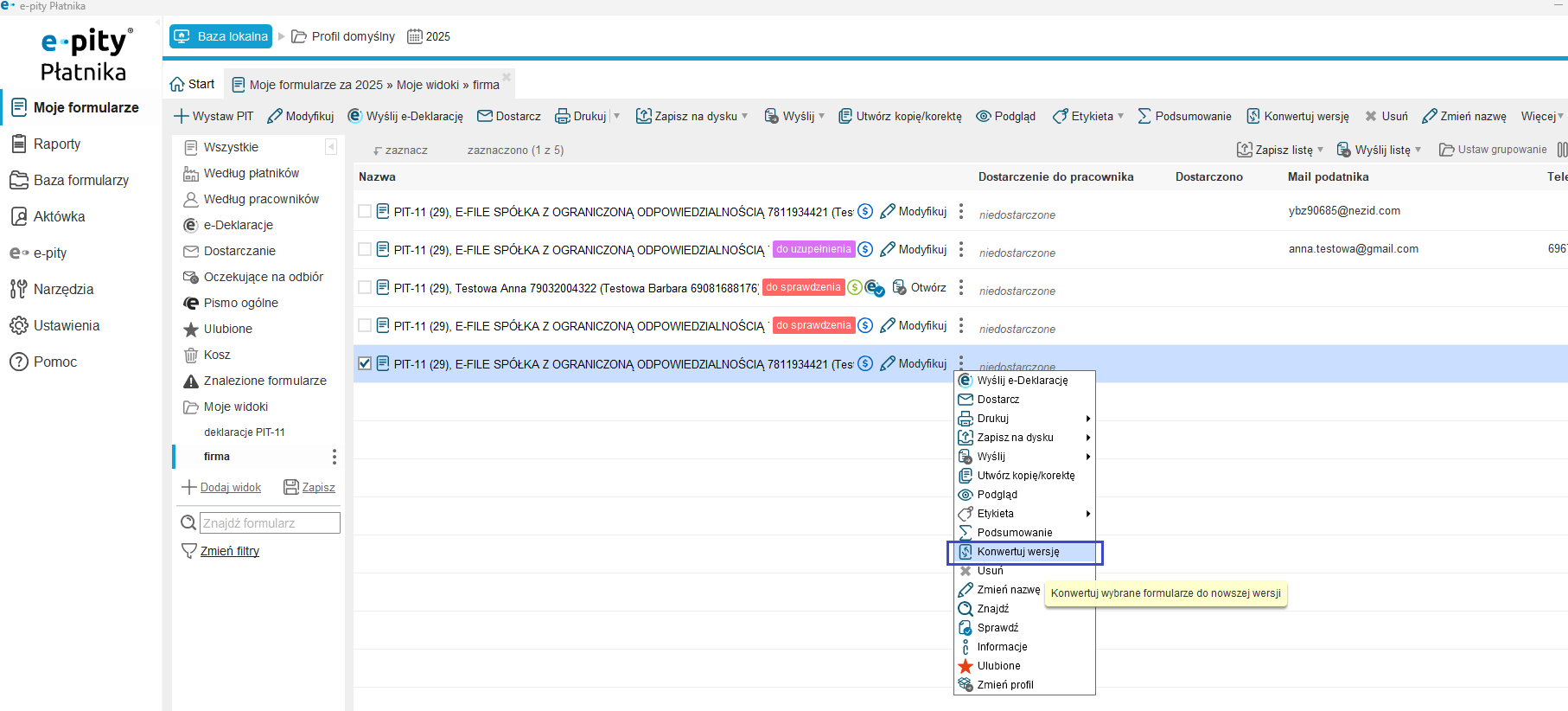Expand Drukuj submenu in context menu

1087,419
